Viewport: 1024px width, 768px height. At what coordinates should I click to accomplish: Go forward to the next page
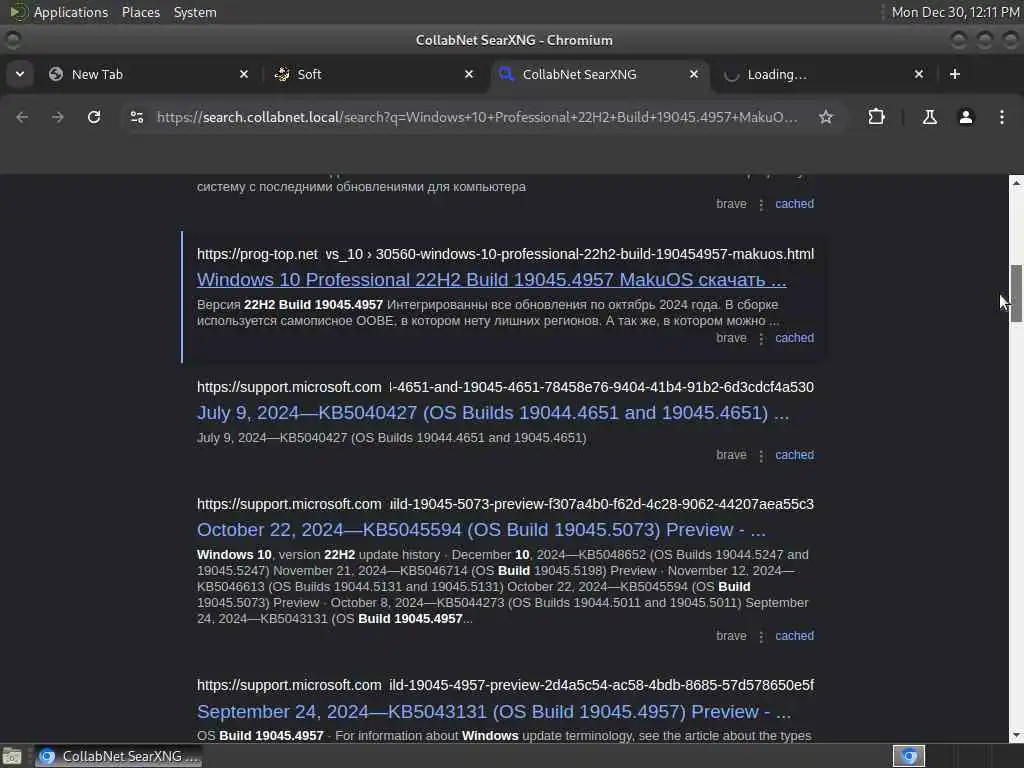(x=58, y=117)
